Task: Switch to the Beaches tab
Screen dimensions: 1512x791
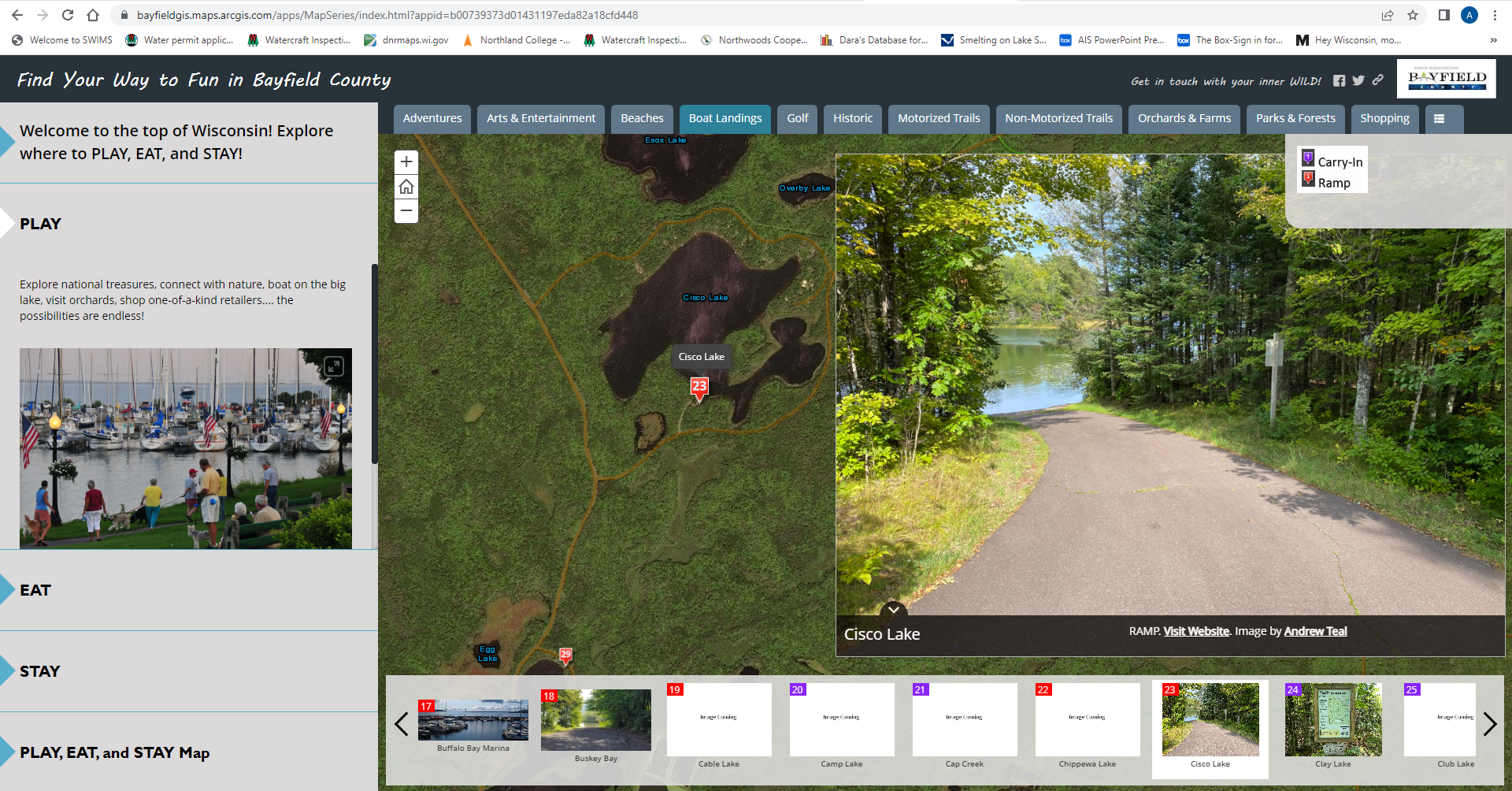Action: (x=642, y=119)
